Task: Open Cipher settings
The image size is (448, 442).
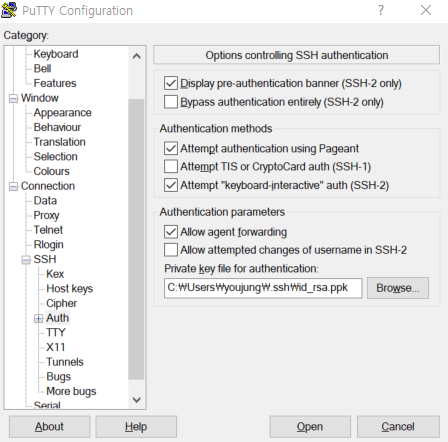Action: pyautogui.click(x=62, y=303)
